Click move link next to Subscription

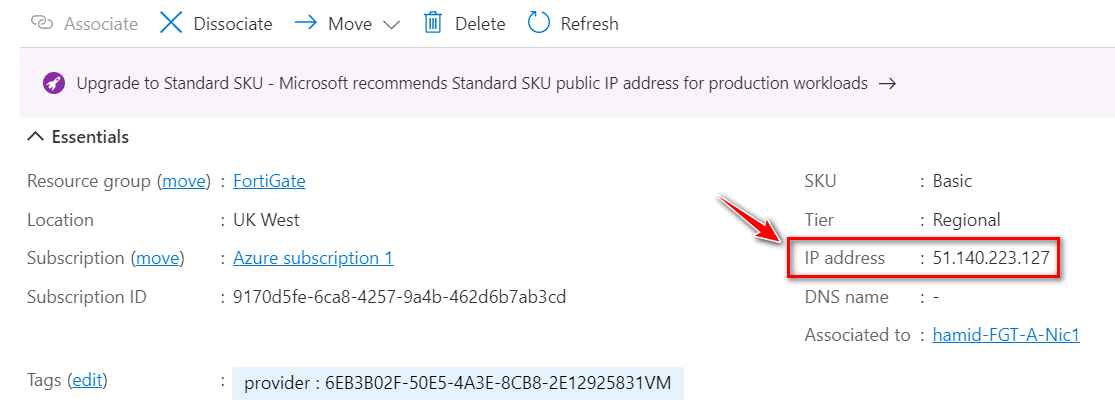158,258
